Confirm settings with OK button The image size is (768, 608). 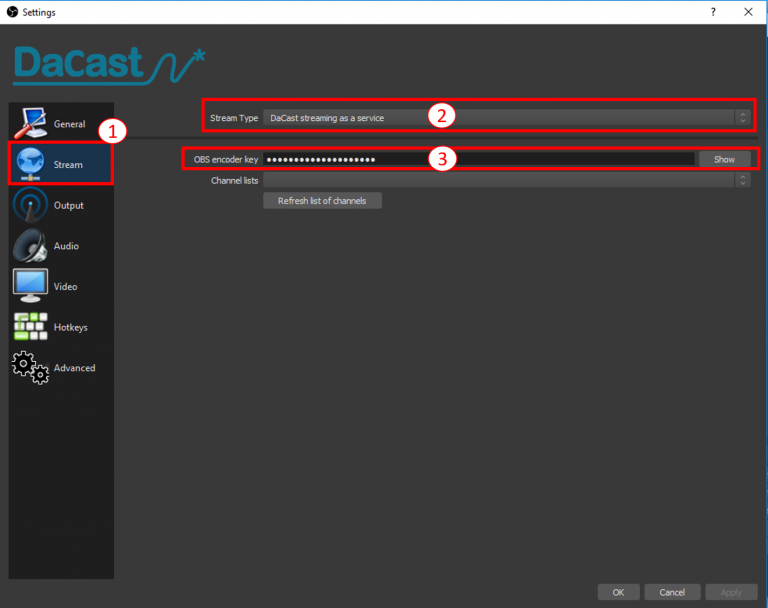tap(618, 592)
